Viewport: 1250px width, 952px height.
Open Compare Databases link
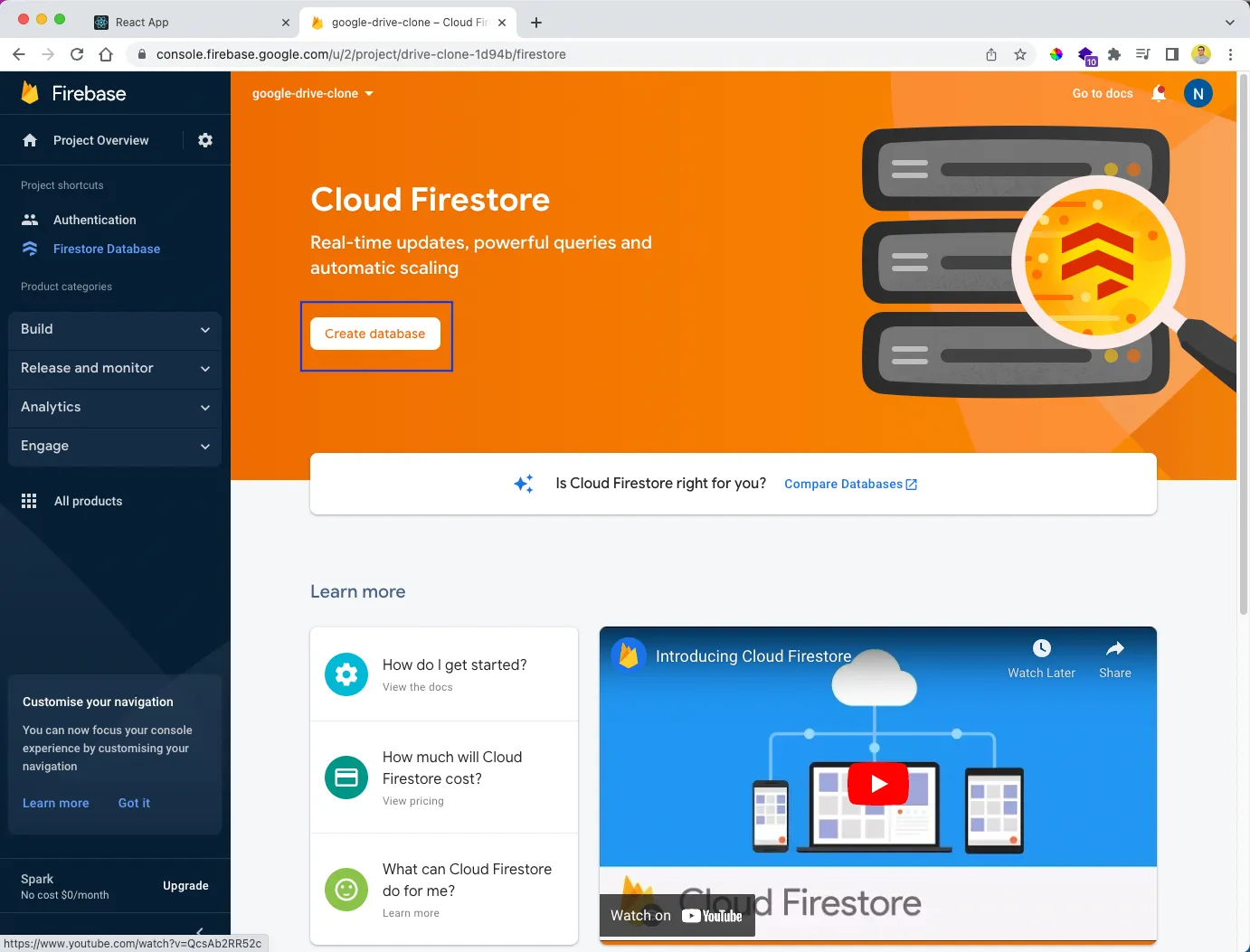pos(850,485)
